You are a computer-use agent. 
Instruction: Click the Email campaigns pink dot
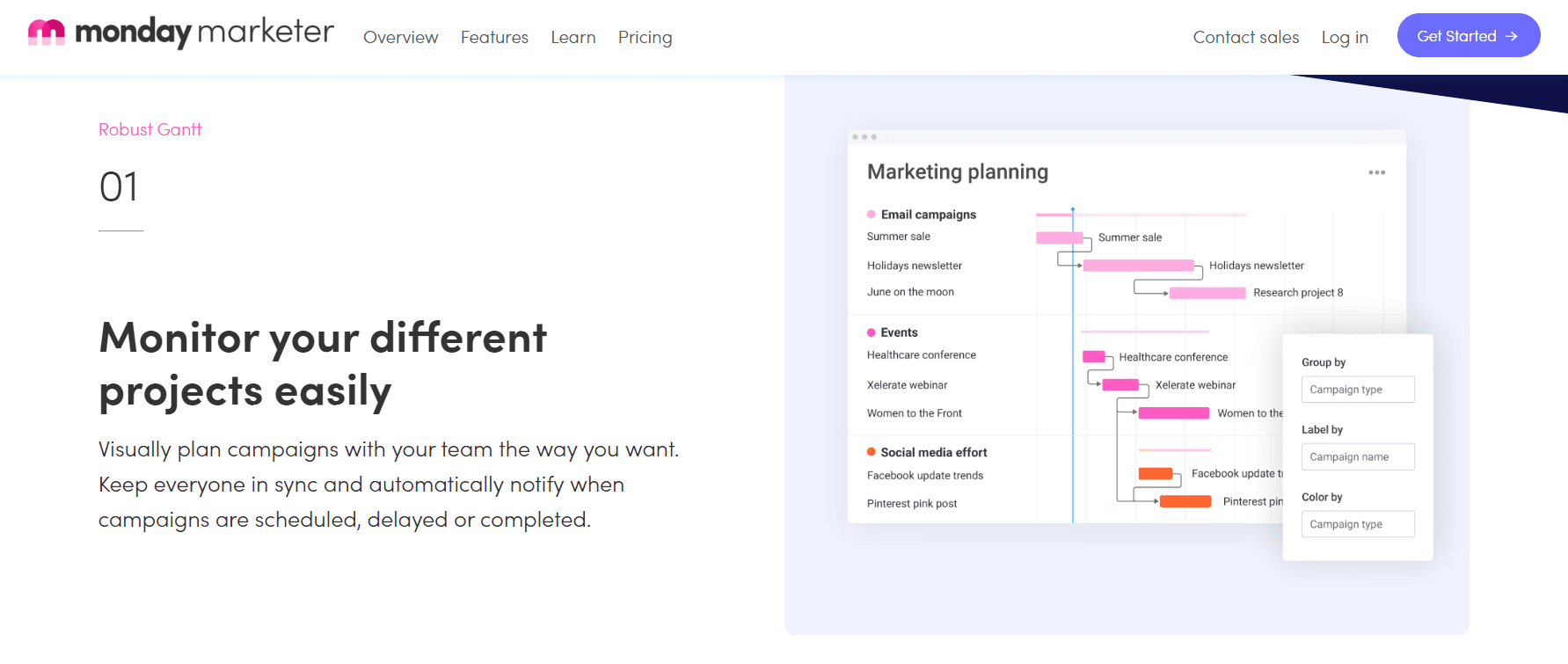click(x=872, y=215)
